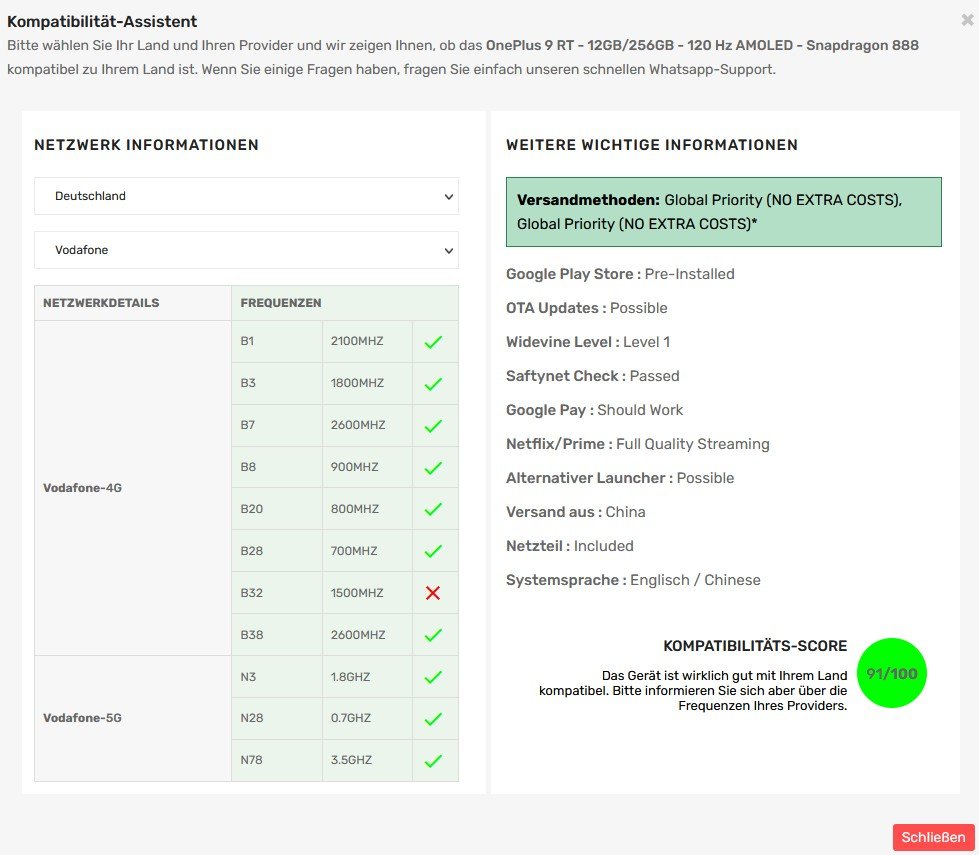Viewport: 979px width, 855px height.
Task: Click the green check for B8 900MHZ
Action: 433,467
